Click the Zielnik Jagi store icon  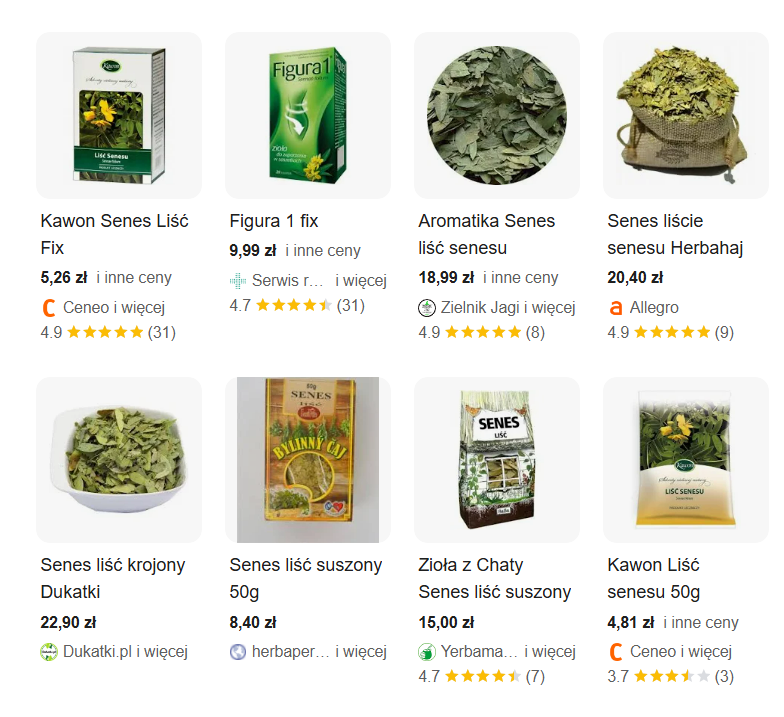[x=426, y=308]
